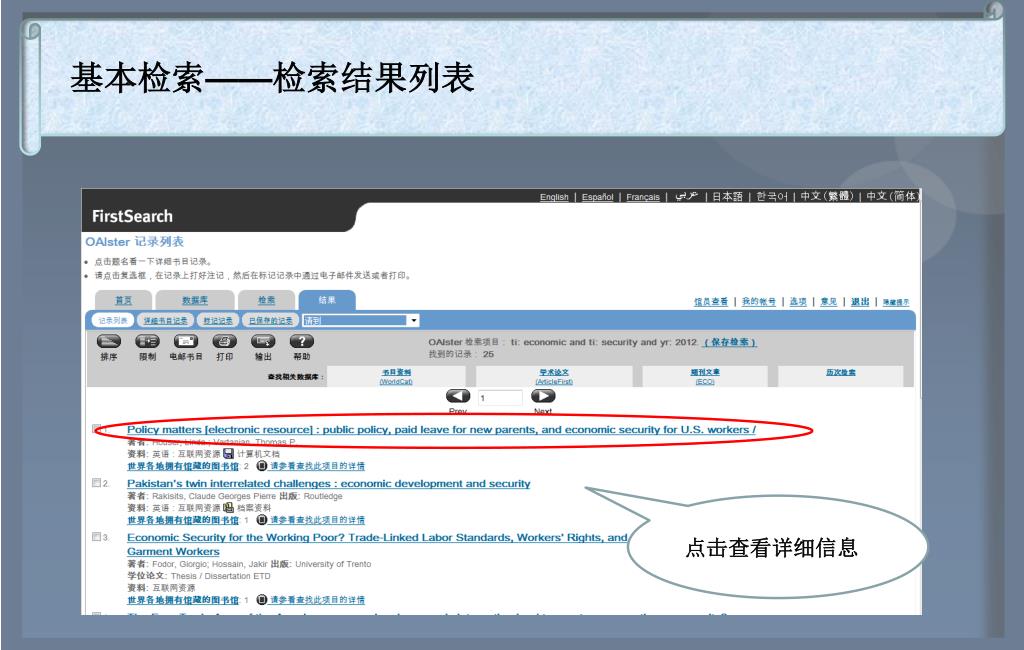Click the 退出 (exit) link
This screenshot has height=650, width=1024.
(x=860, y=301)
